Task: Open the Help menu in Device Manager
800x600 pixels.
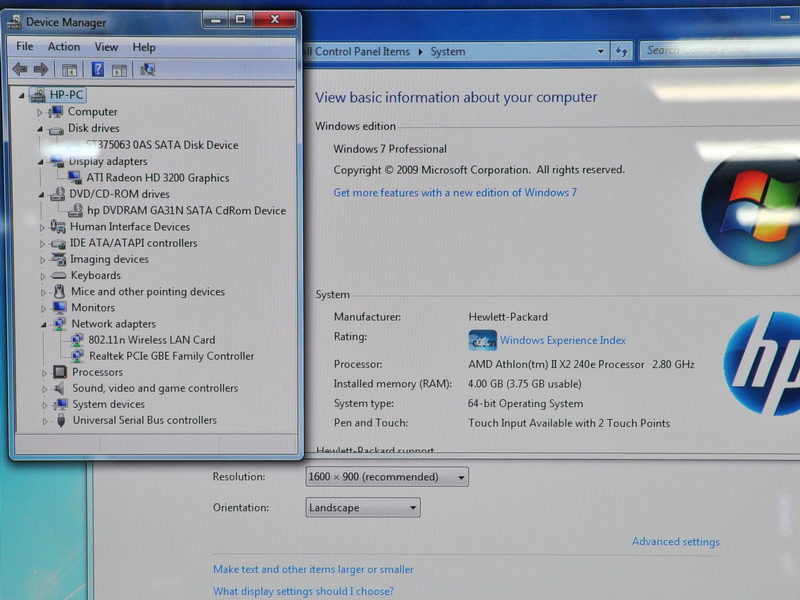Action: [x=144, y=47]
